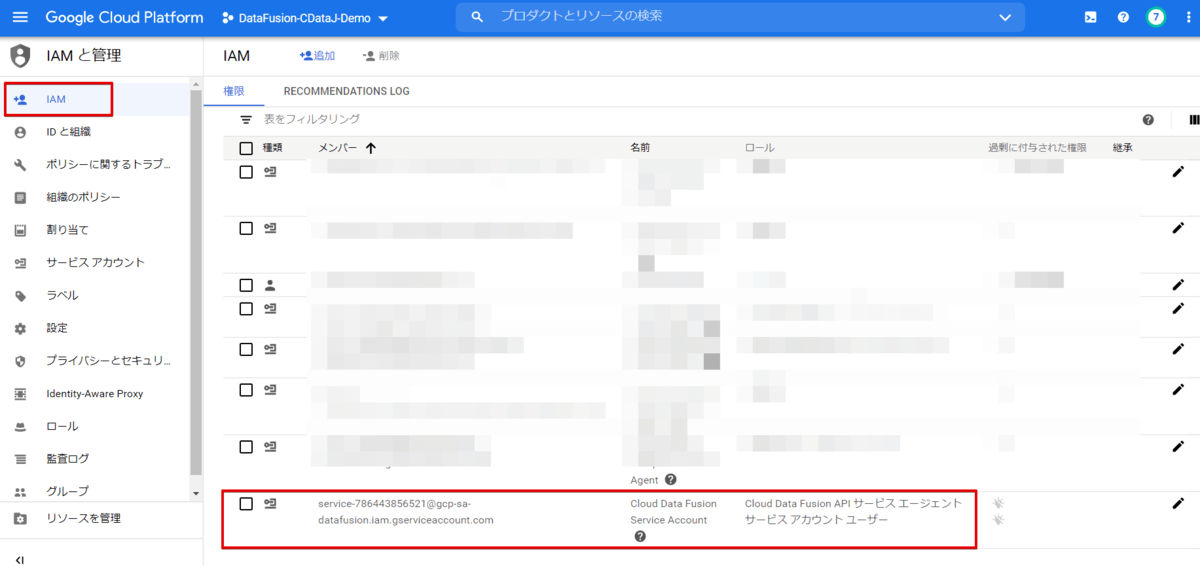The height and width of the screenshot is (566, 1200).
Task: Open the hamburger navigation menu
Action: click(21, 17)
